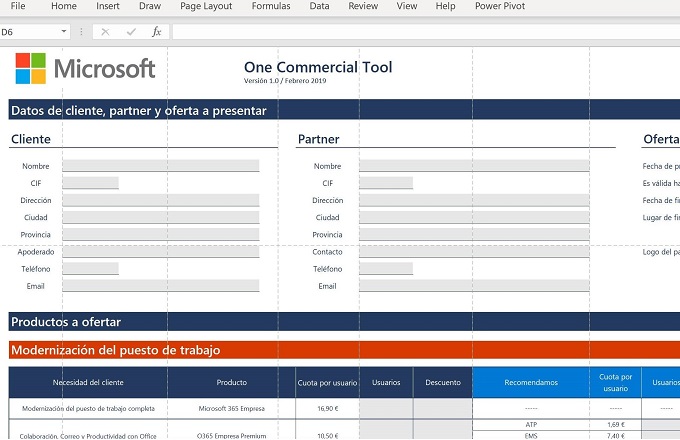Select the Cliente Email input field
680x440 pixels.
pyautogui.click(x=161, y=286)
